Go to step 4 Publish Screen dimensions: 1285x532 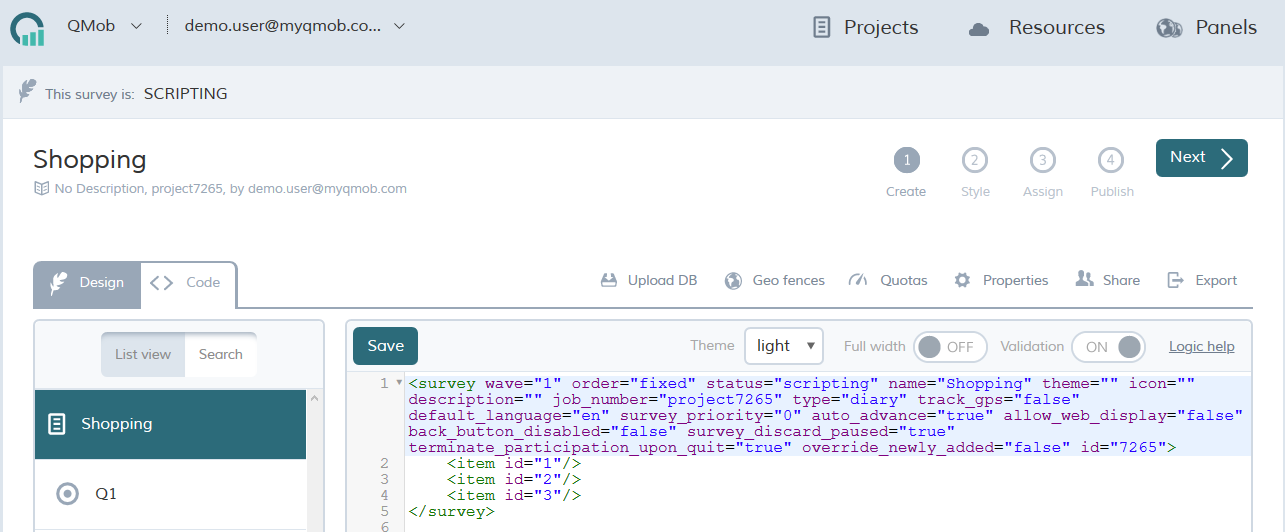1112,172
